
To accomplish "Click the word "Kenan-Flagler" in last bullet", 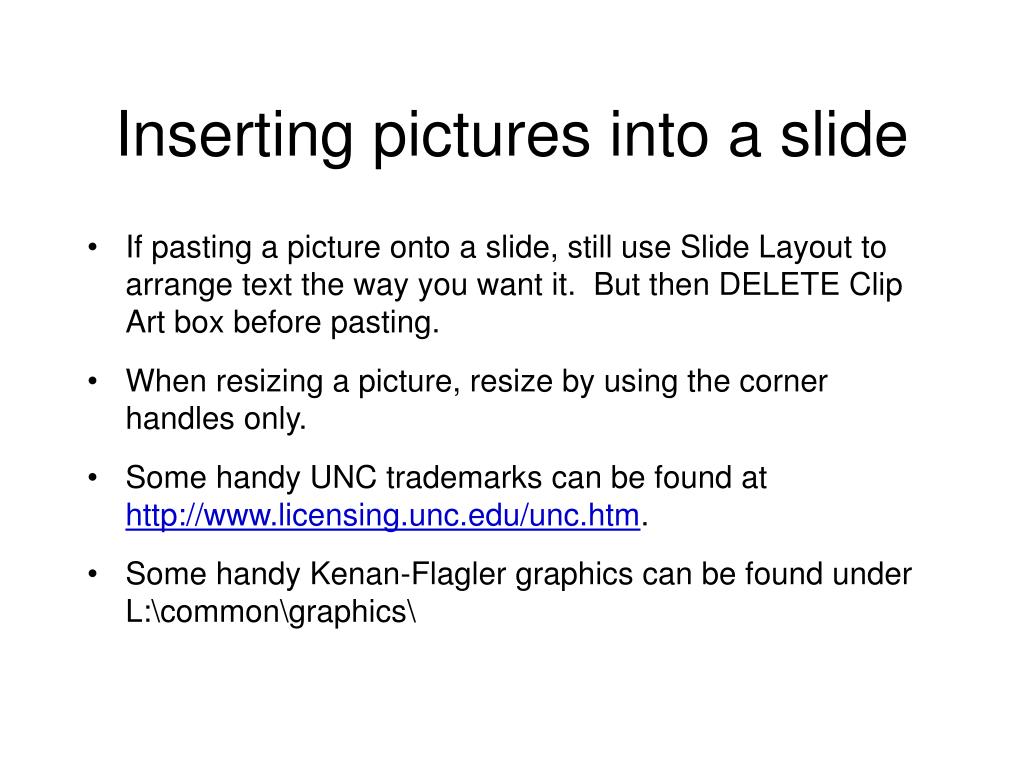I will click(408, 574).
